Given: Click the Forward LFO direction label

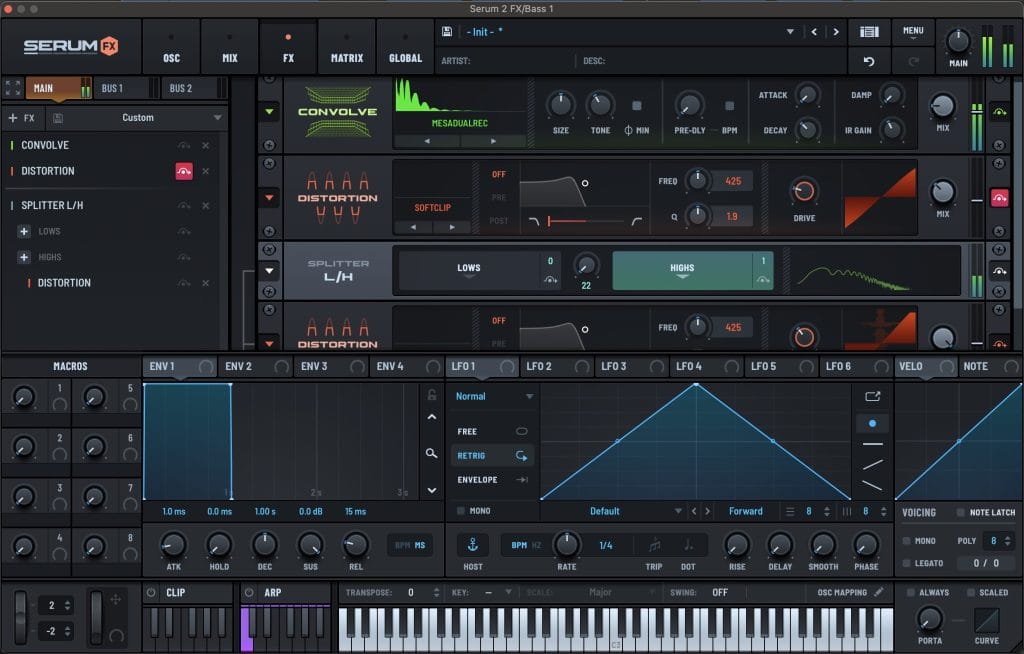Looking at the screenshot, I should coord(745,512).
